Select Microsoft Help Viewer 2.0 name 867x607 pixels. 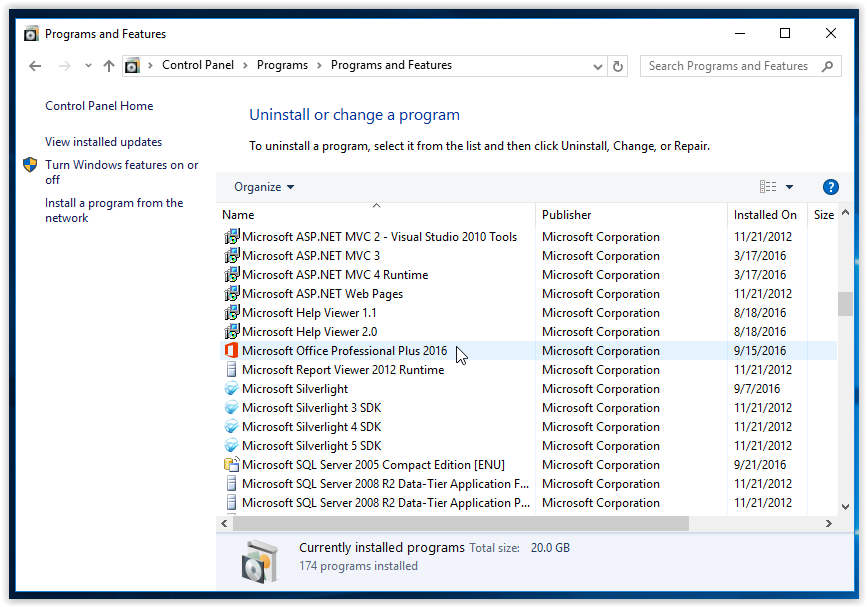pyautogui.click(x=310, y=332)
